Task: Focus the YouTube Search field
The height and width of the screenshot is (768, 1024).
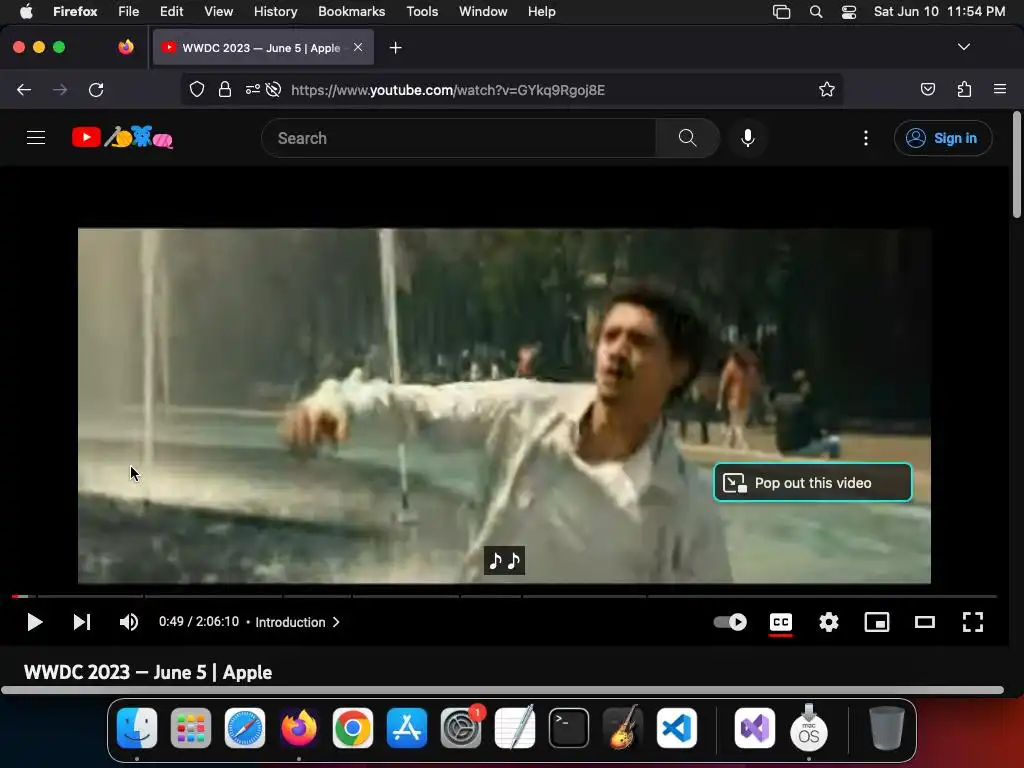Action: 458,138
